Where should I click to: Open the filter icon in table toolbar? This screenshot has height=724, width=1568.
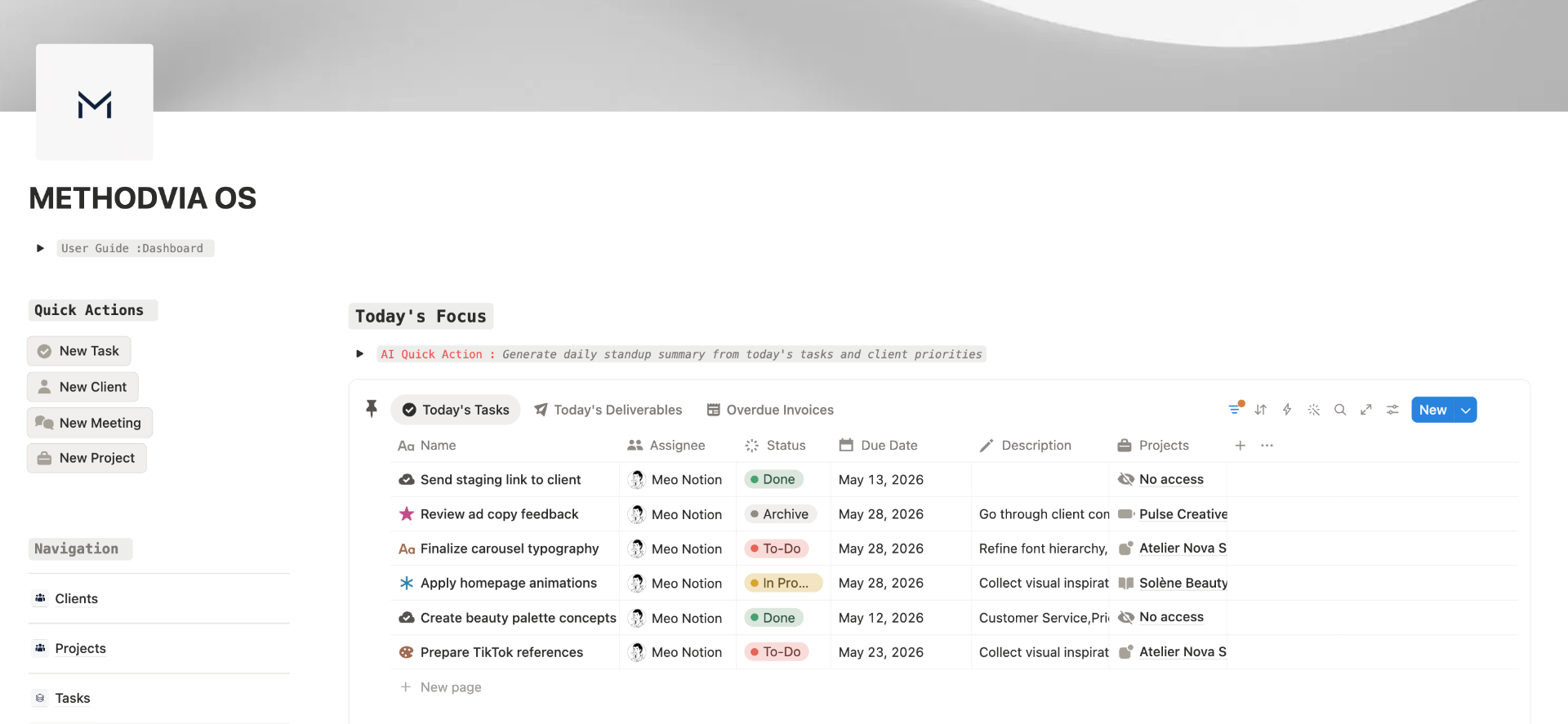pyautogui.click(x=1235, y=410)
